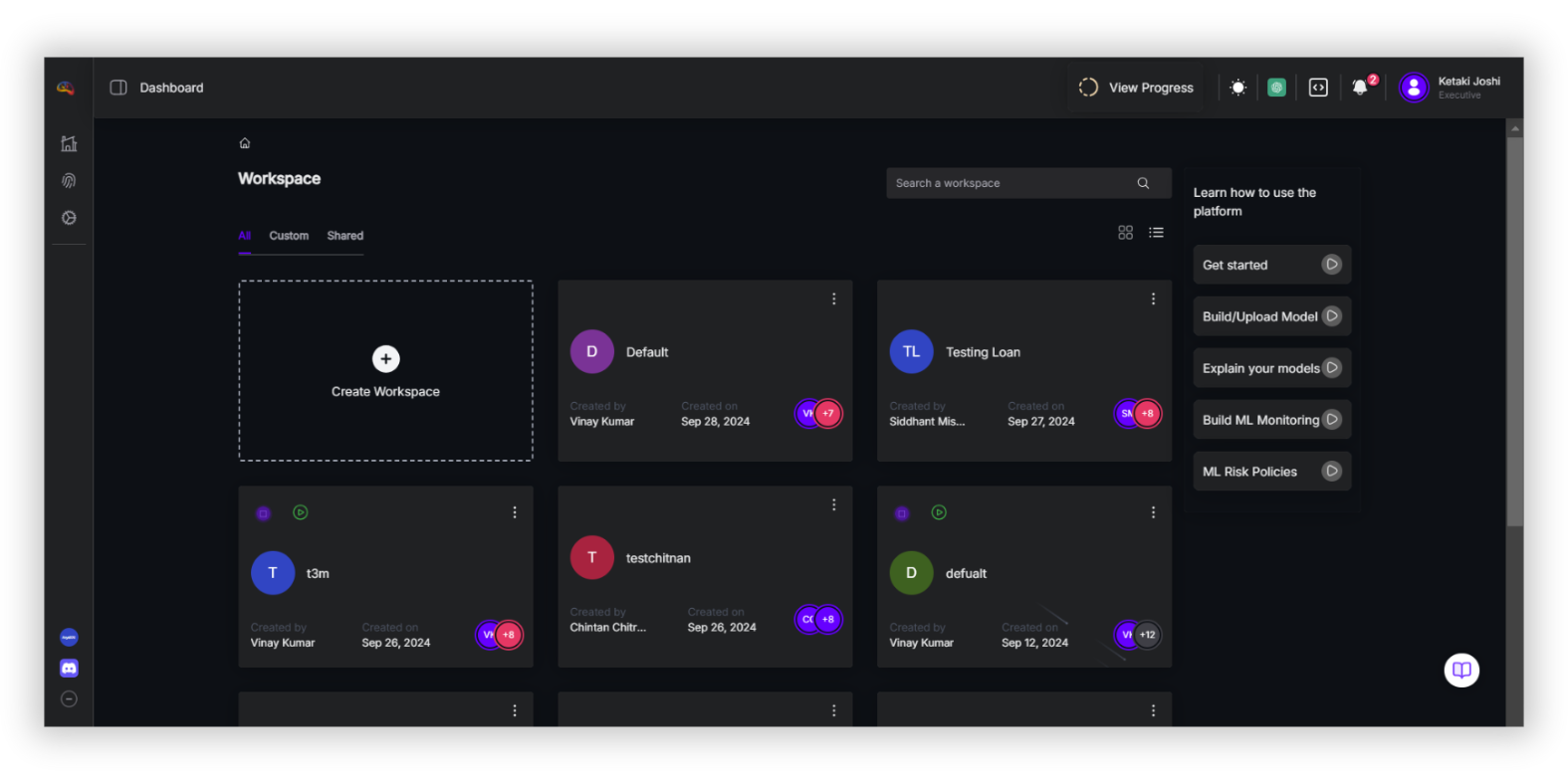
Task: Show +8 members on testchitnan card
Action: [x=828, y=619]
